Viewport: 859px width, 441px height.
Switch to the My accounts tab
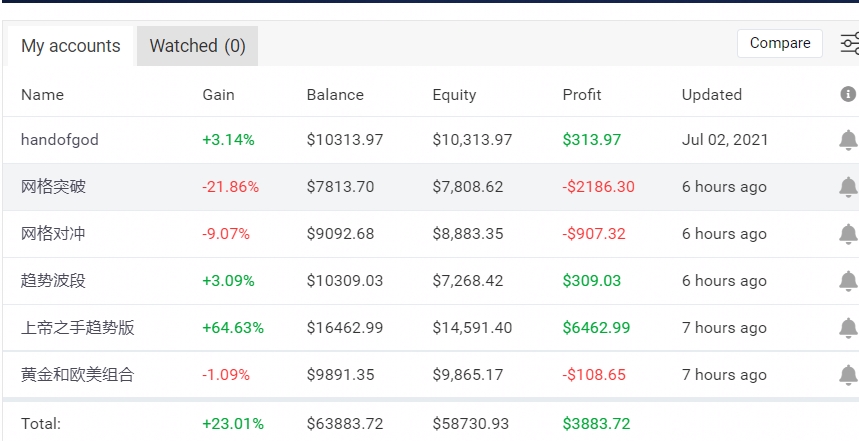(x=70, y=46)
